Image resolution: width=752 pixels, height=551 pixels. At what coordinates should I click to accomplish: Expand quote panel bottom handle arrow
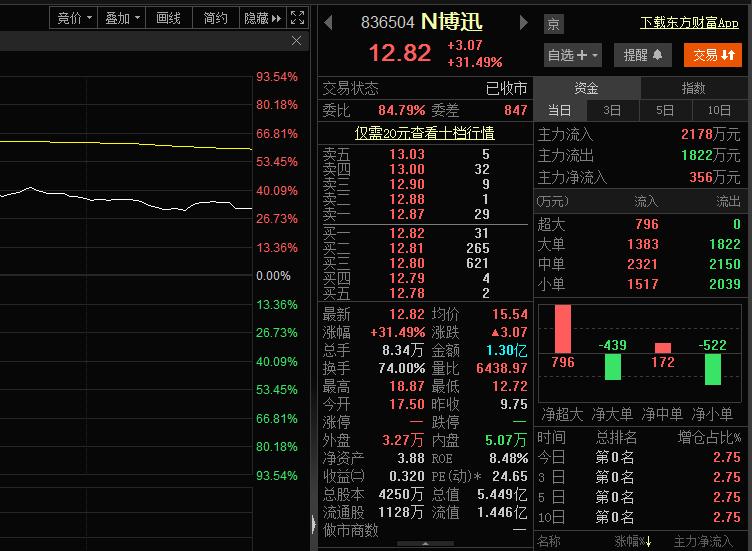point(425,544)
